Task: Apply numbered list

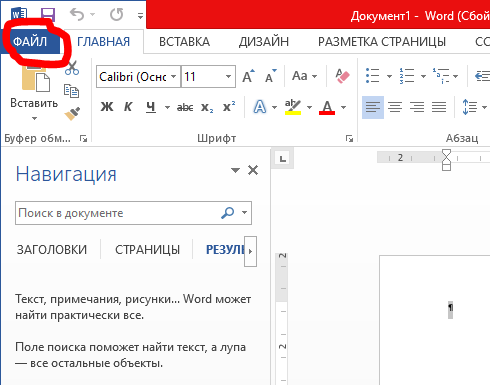Action: (407, 76)
